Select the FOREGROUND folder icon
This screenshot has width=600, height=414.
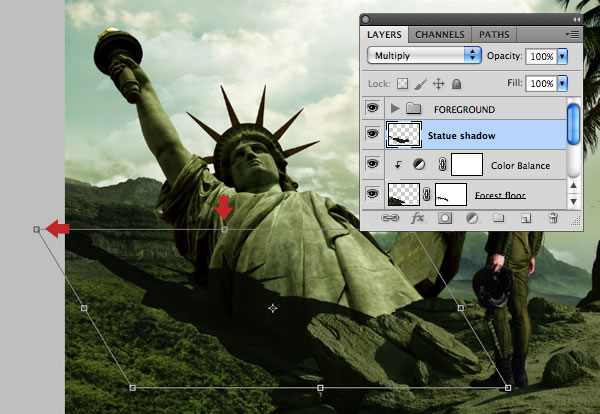(x=413, y=108)
